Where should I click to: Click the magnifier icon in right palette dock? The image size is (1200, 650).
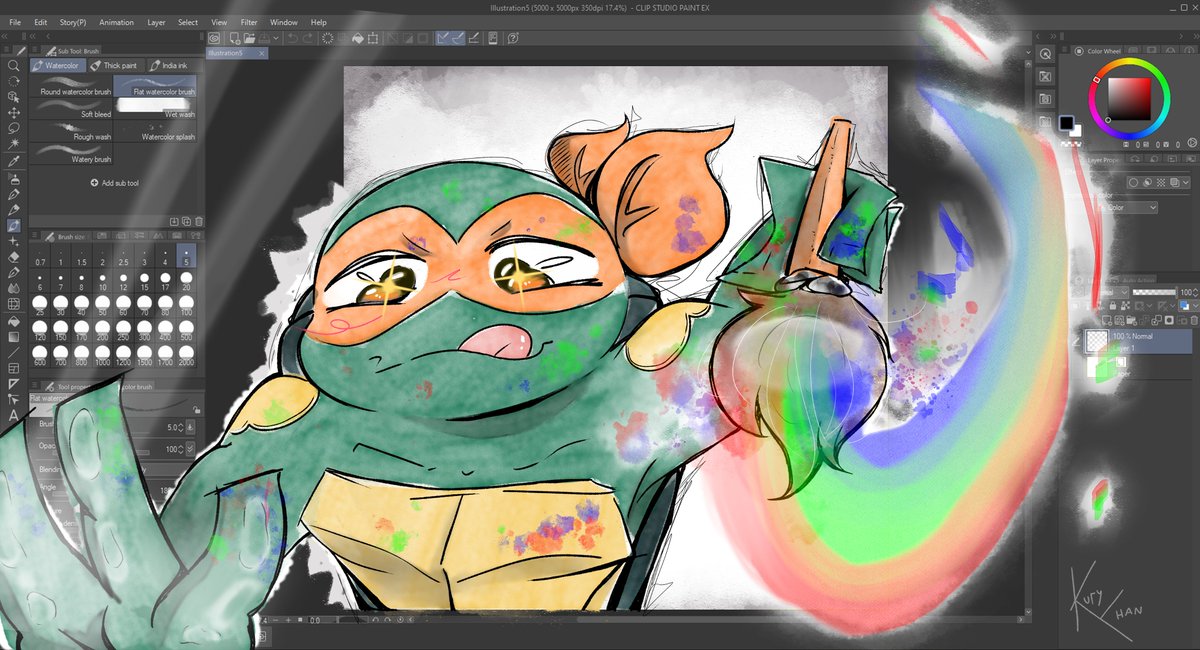tap(1045, 54)
